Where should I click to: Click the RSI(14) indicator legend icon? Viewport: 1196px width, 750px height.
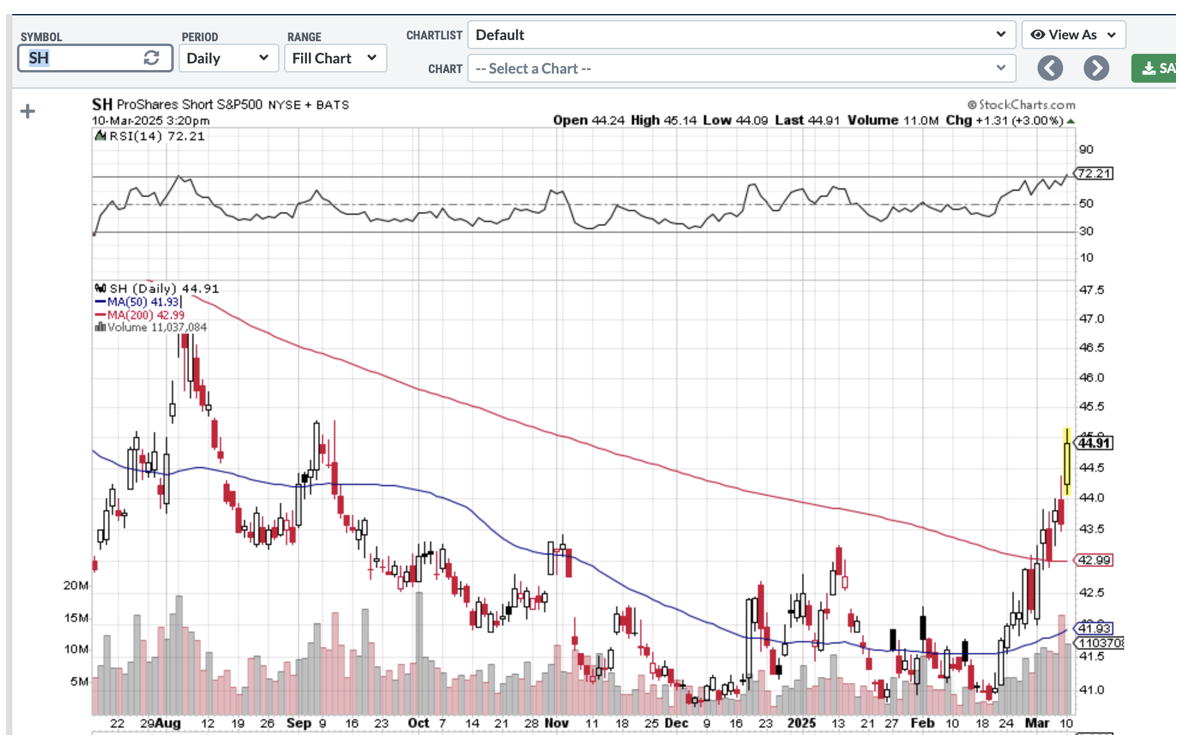coord(98,136)
